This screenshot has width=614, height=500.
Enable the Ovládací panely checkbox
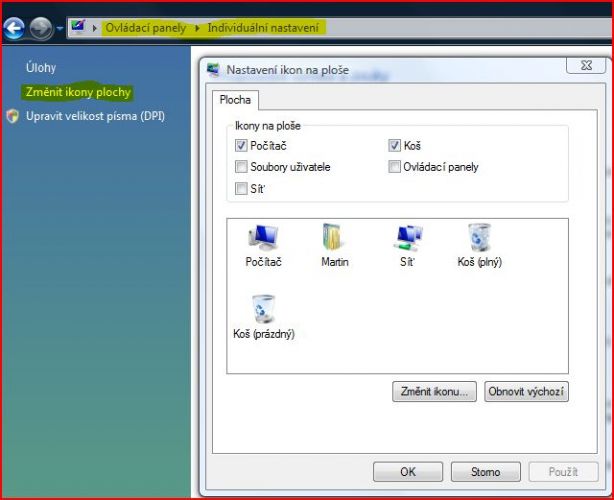click(x=394, y=167)
